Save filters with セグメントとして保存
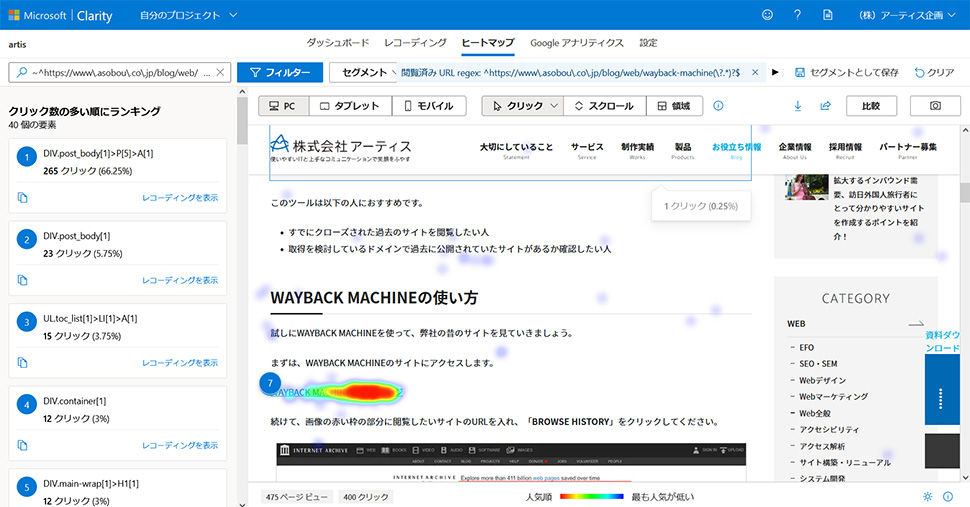The image size is (970, 507). pos(846,72)
